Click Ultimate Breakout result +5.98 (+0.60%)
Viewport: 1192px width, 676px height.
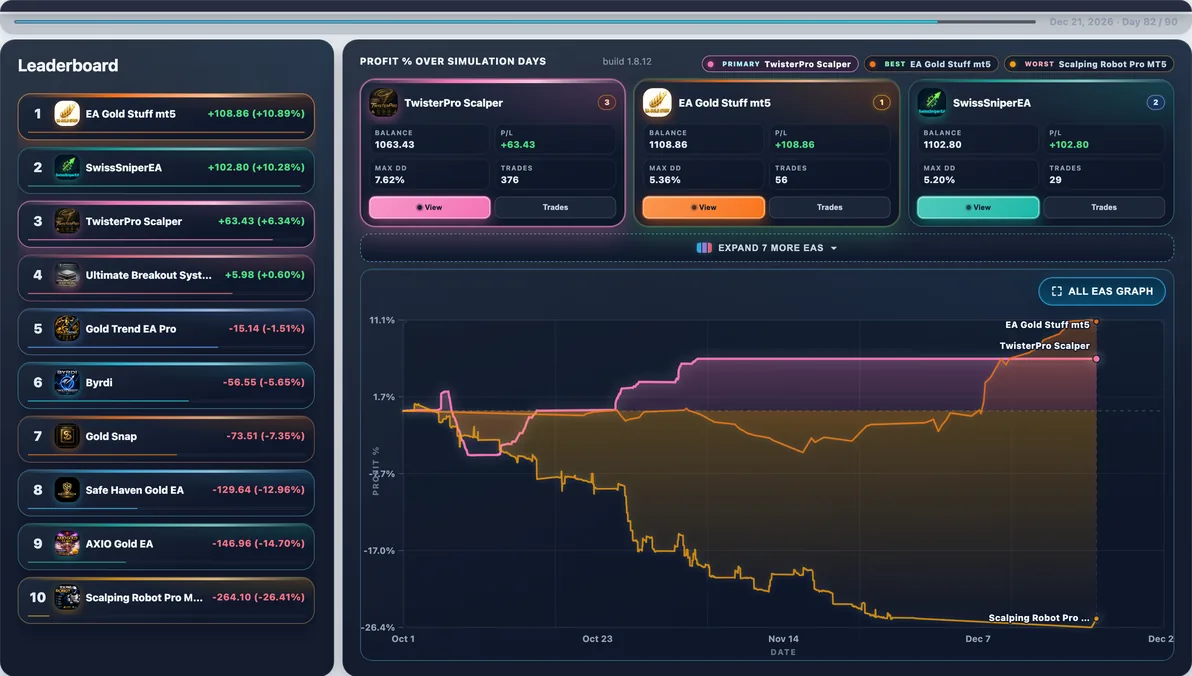tap(265, 275)
